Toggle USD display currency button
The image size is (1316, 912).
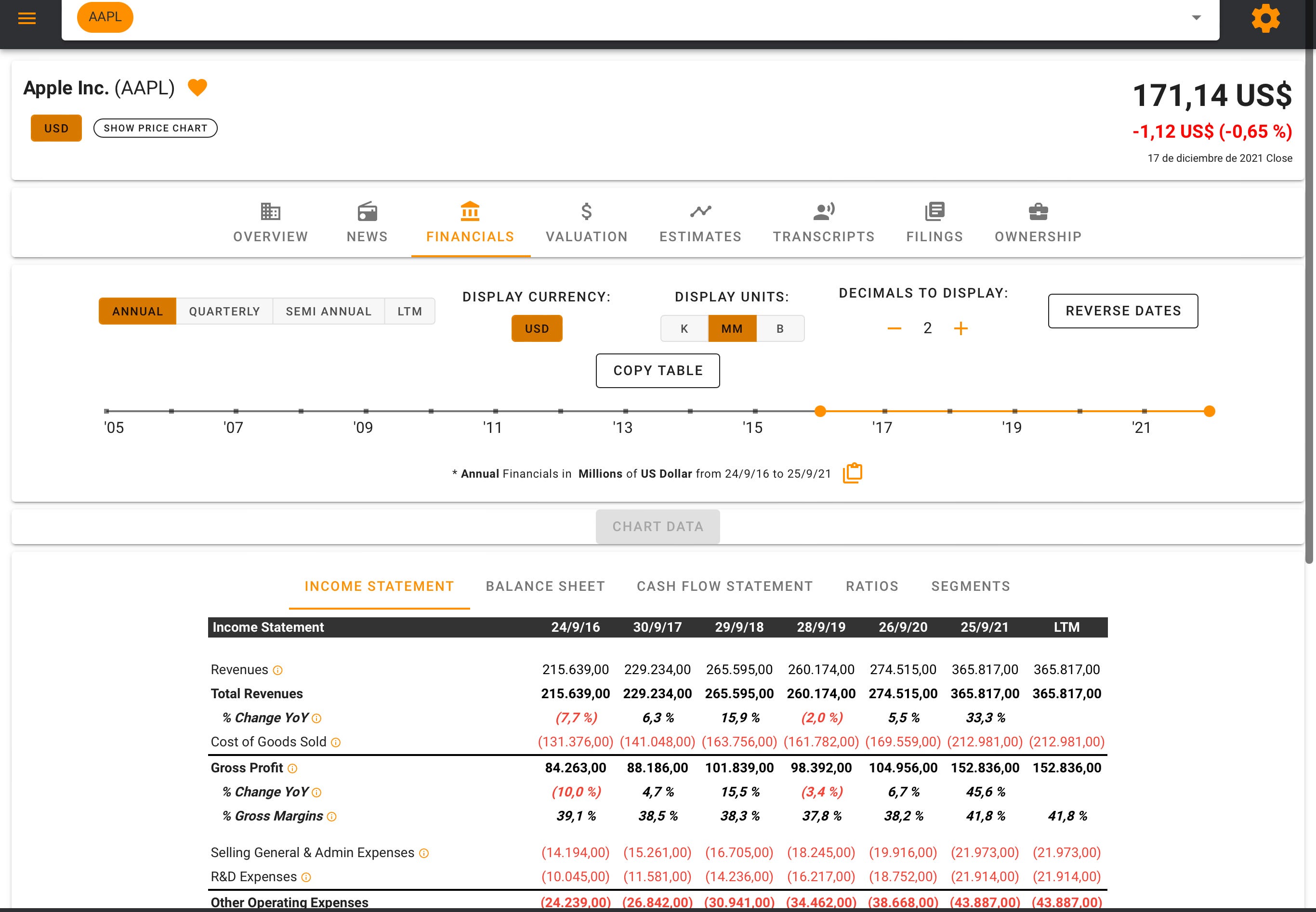click(537, 328)
